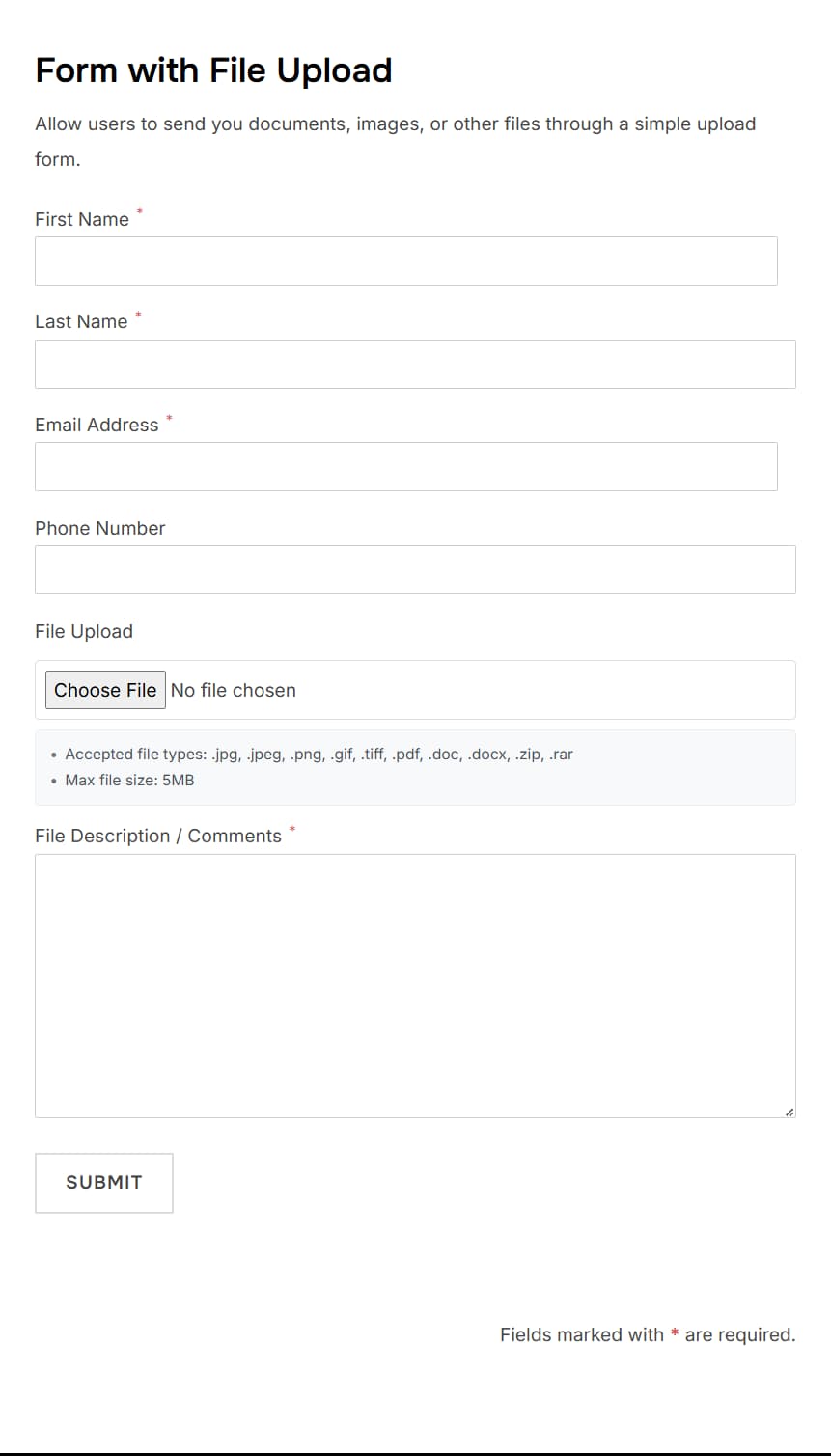831x1456 pixels.
Task: Select the Email Address text box
Action: pos(405,466)
